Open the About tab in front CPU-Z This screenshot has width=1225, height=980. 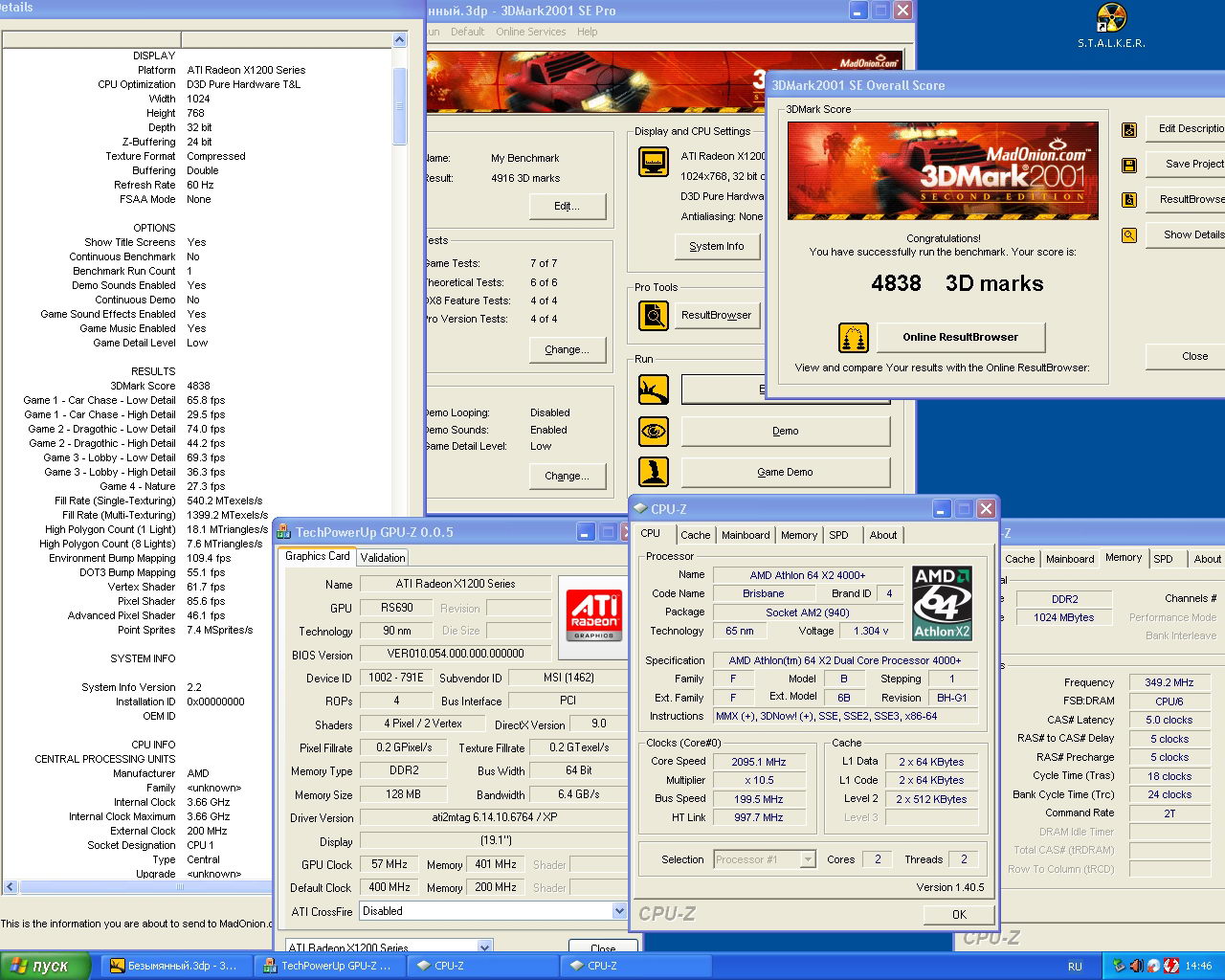(883, 535)
